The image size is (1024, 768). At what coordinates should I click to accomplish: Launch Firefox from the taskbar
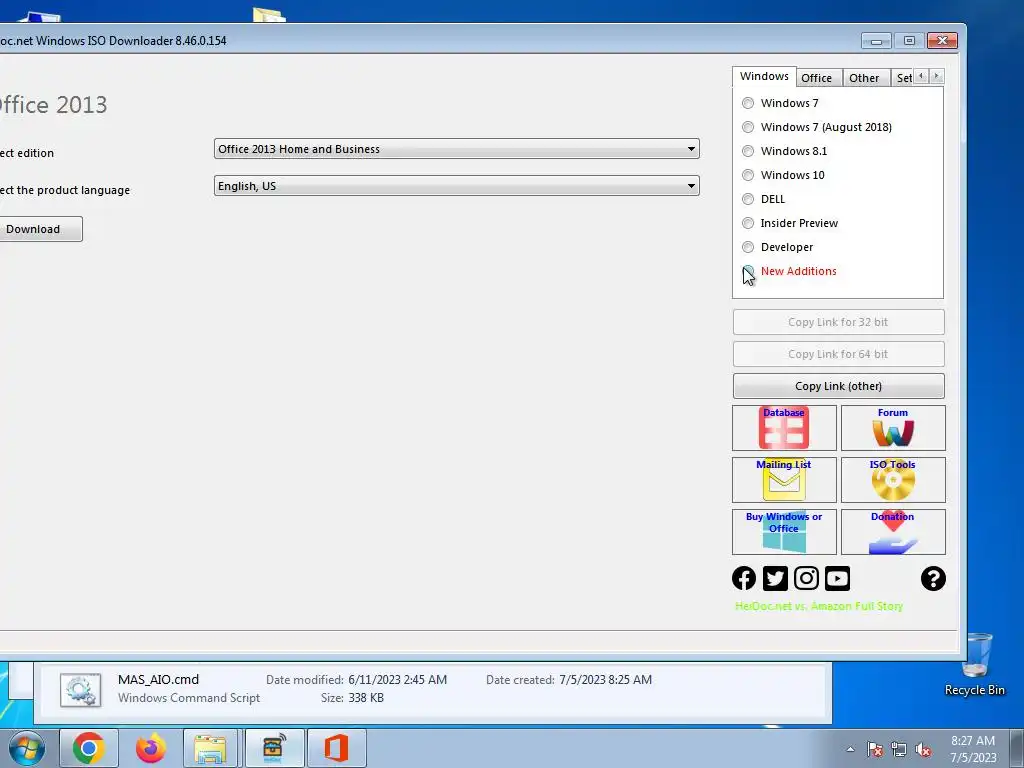coord(151,748)
